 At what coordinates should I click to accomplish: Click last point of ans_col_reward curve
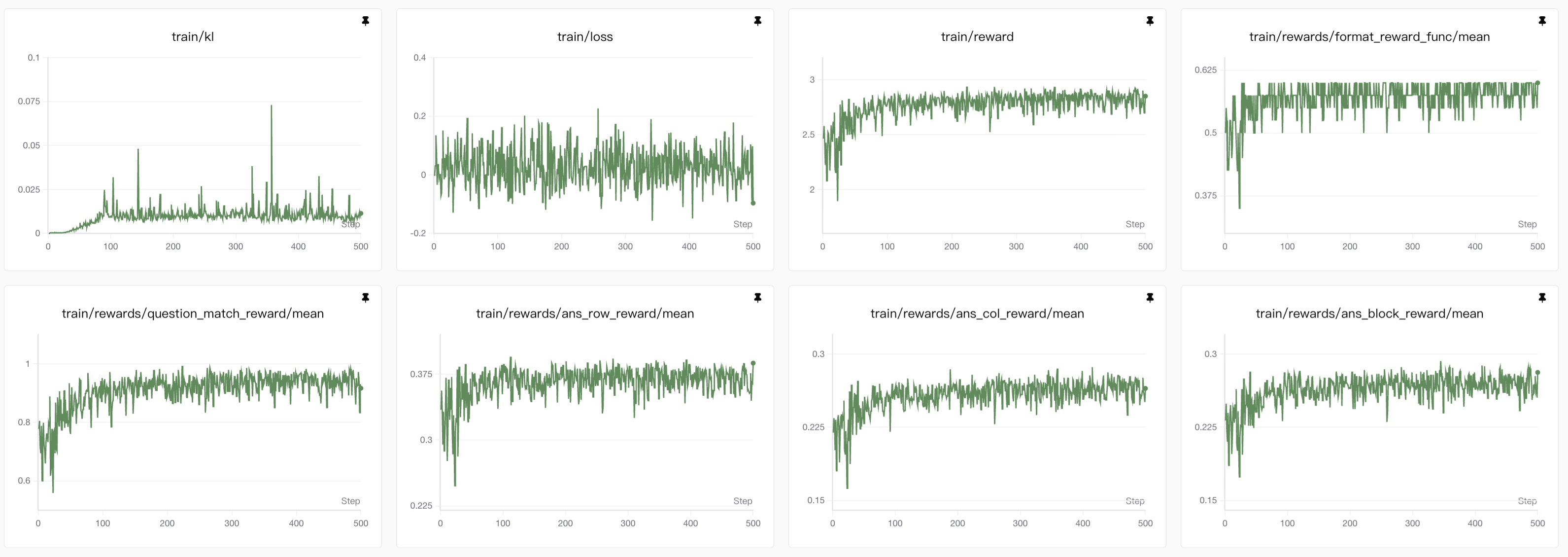tap(1145, 388)
